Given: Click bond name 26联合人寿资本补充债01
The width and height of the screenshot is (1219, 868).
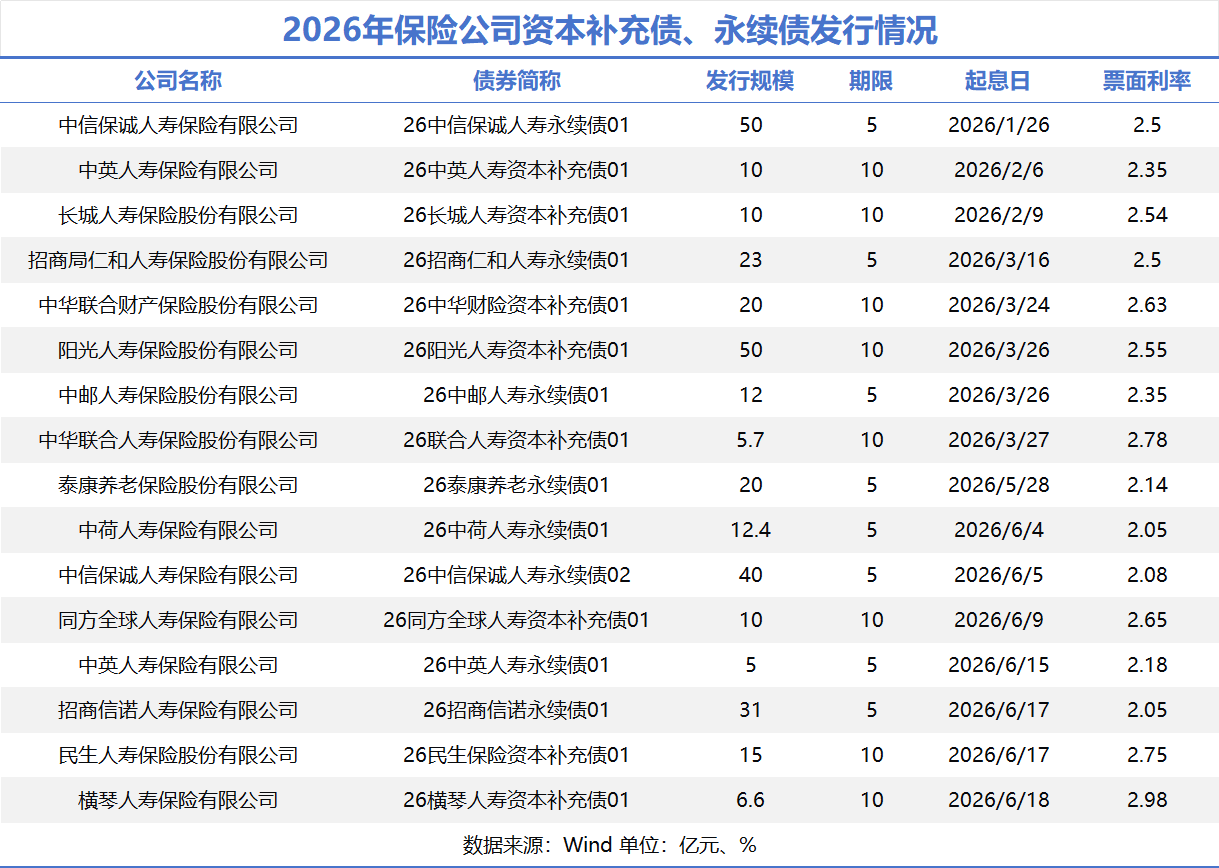Looking at the screenshot, I should 516,440.
